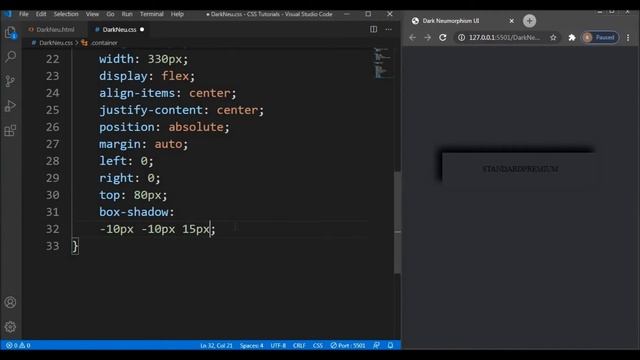Open the Explorer view in activity bar
The image size is (640, 360).
click(x=11, y=33)
